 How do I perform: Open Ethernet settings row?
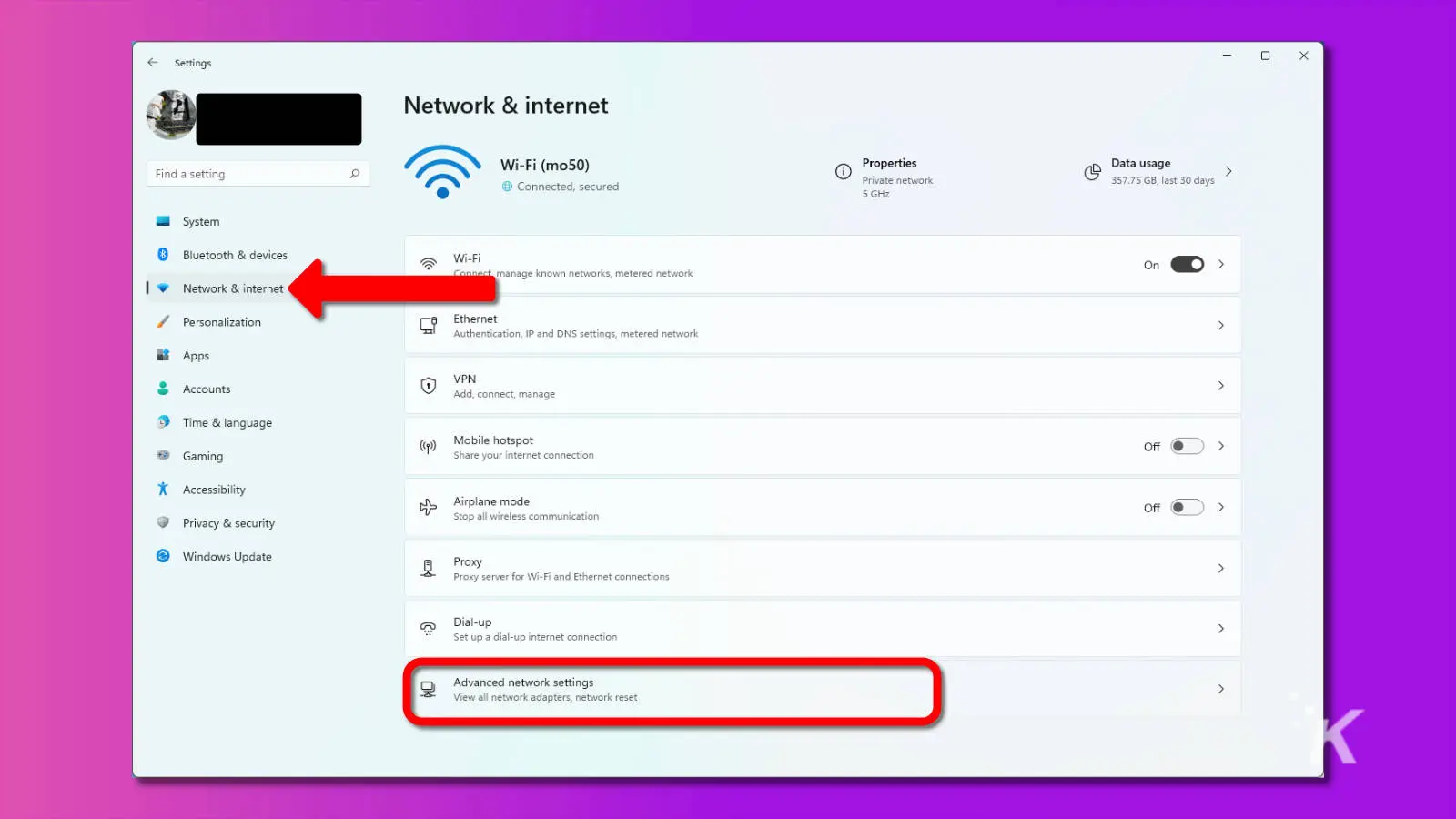pos(823,325)
